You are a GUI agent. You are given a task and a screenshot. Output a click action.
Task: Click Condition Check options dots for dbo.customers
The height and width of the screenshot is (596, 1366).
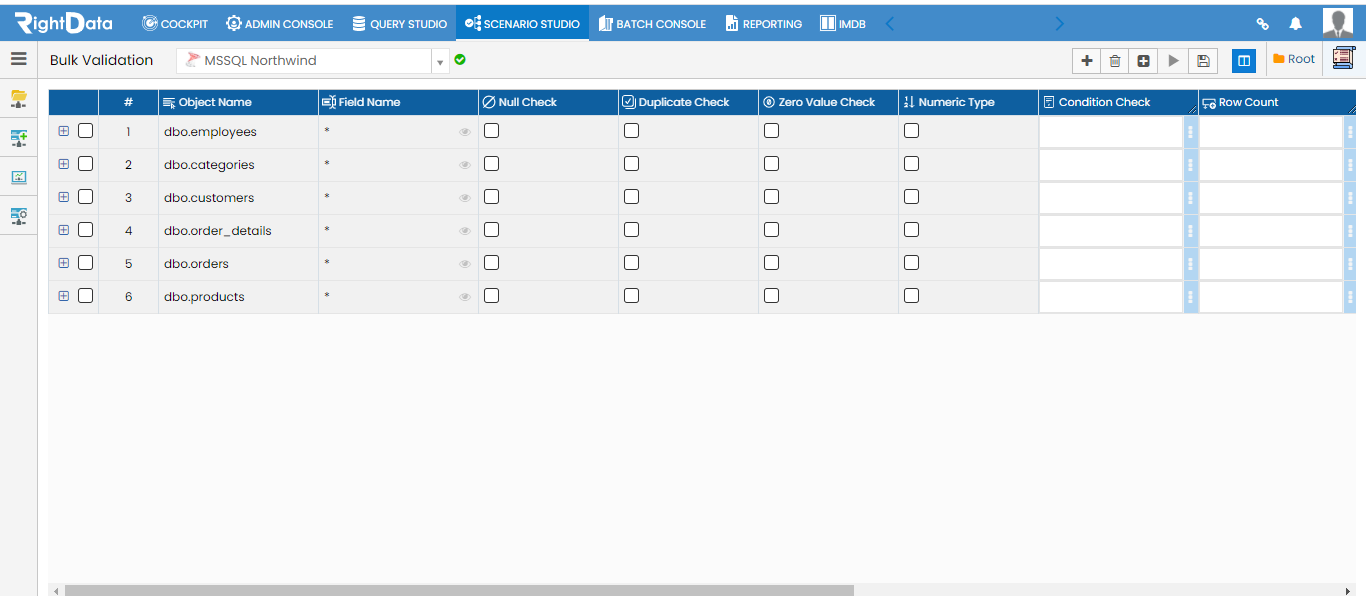[x=1190, y=197]
